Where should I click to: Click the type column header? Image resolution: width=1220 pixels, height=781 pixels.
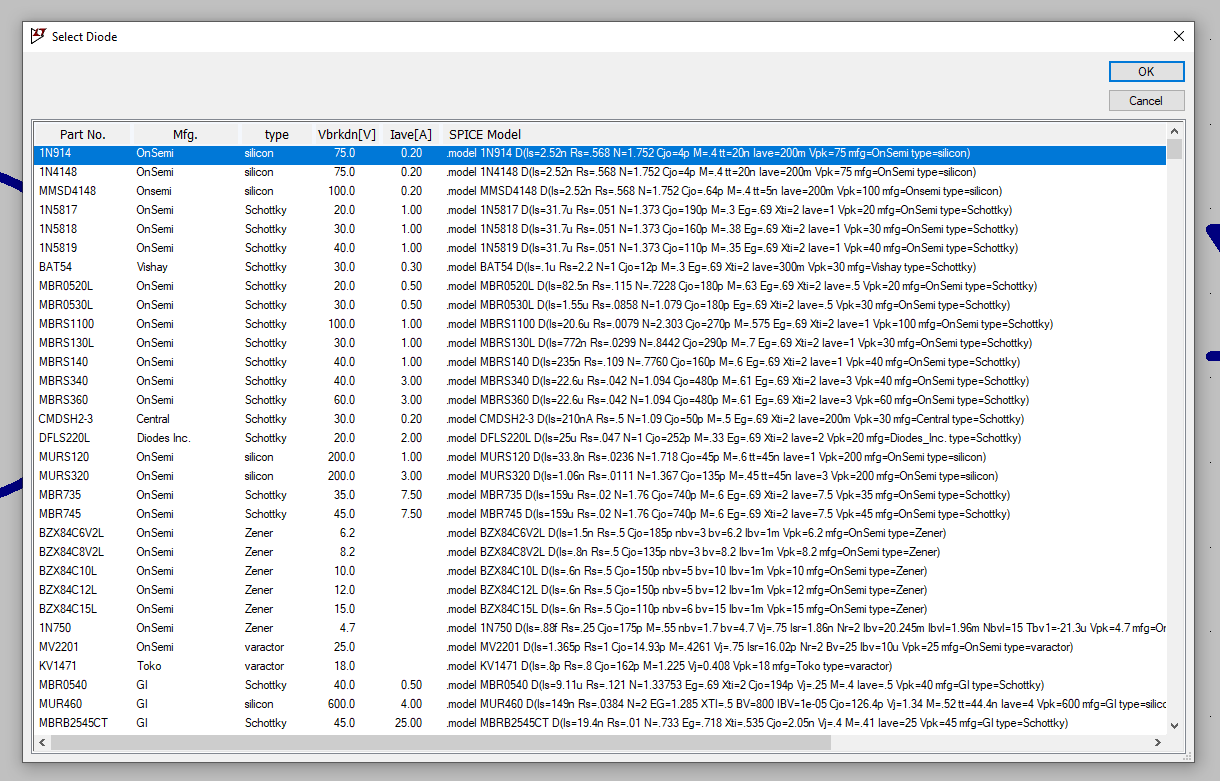tap(276, 134)
